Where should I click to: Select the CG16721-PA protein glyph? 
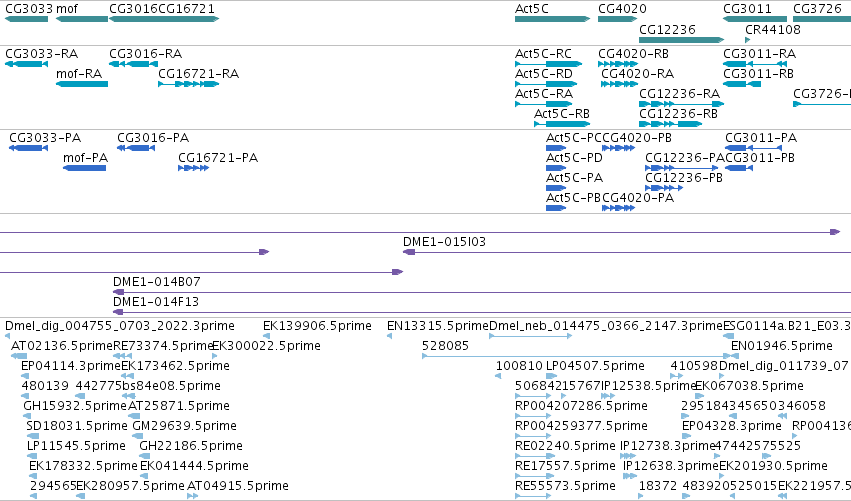point(194,168)
